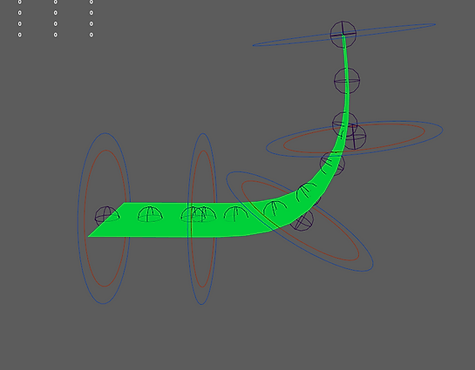Viewport: 475px width, 370px height.
Task: Select the second wireframe sphere below the top tip
Action: [x=347, y=81]
